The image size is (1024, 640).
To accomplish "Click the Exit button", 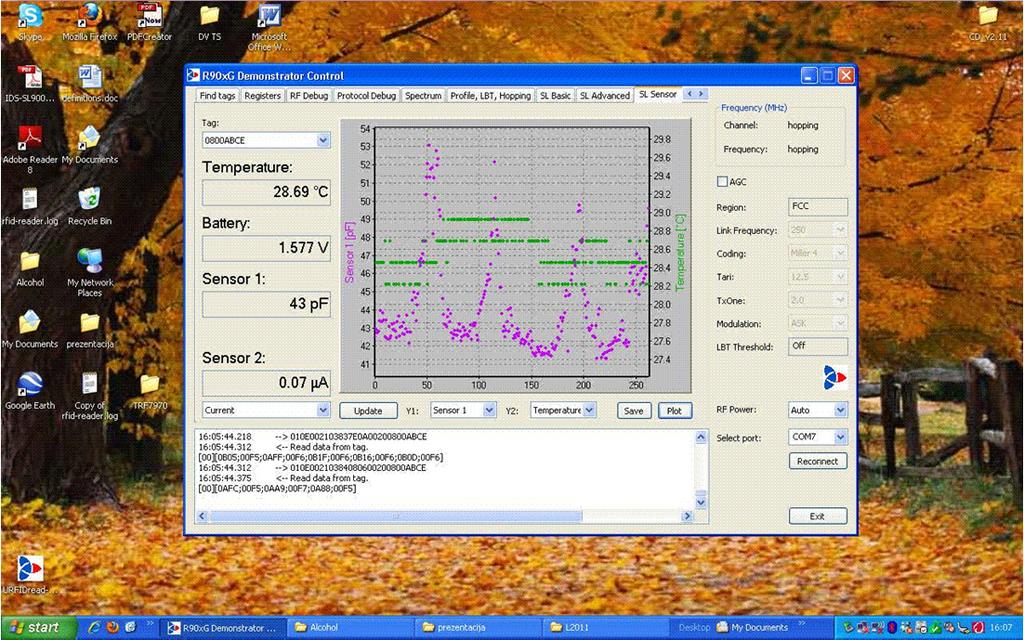I will (818, 516).
